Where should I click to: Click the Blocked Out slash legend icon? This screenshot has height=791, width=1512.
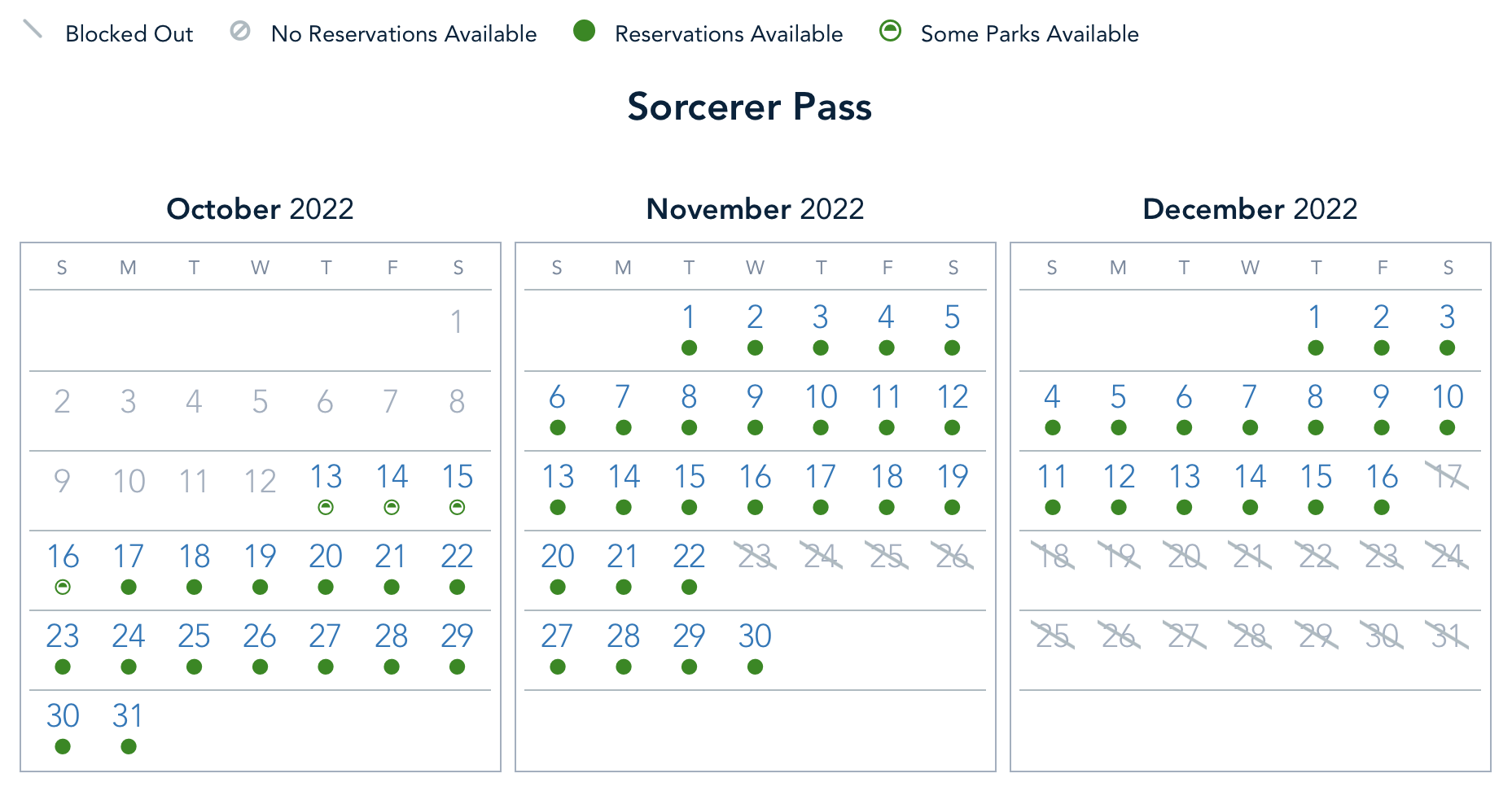(x=33, y=30)
